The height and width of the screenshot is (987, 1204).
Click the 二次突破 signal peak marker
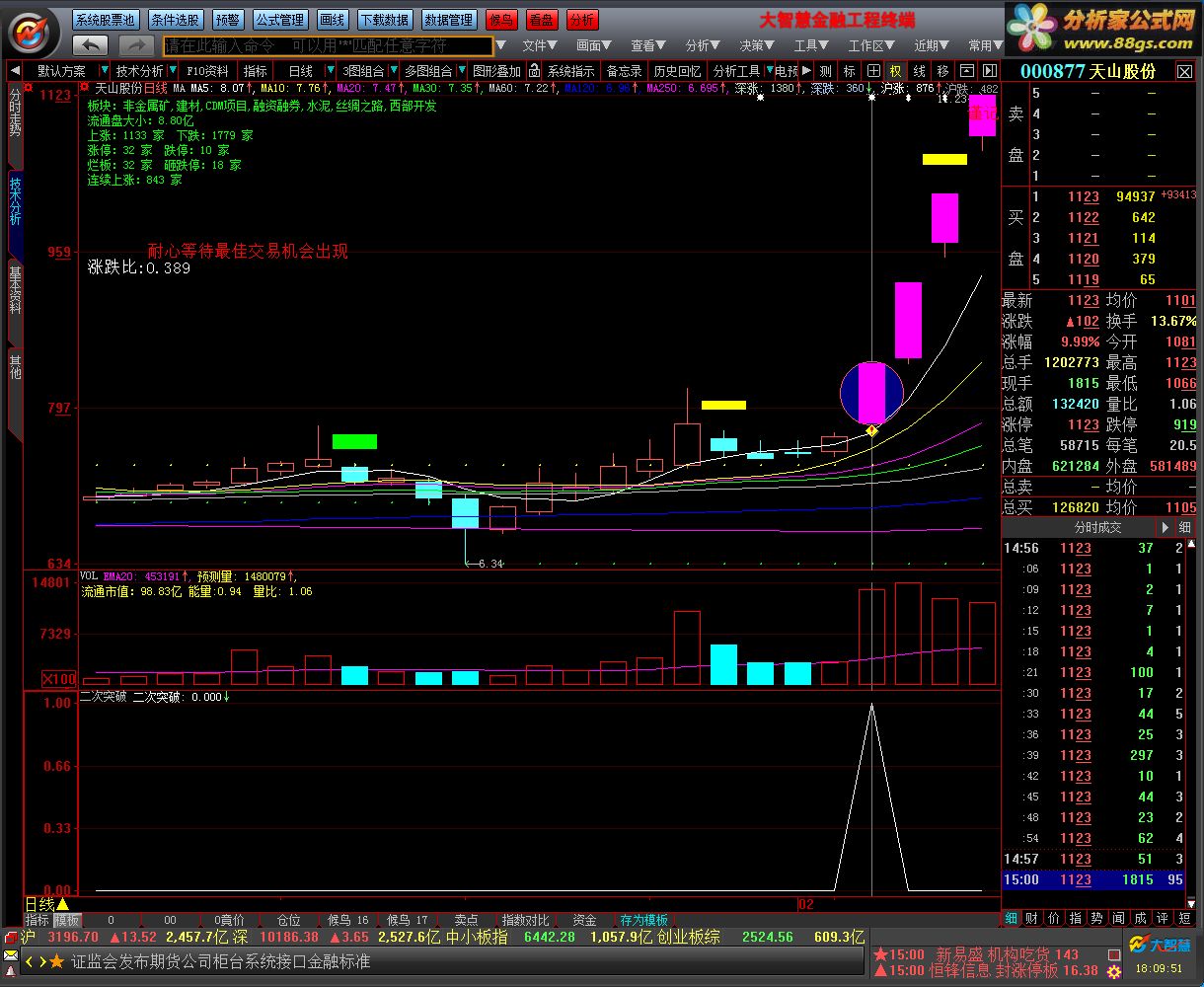pos(871,705)
